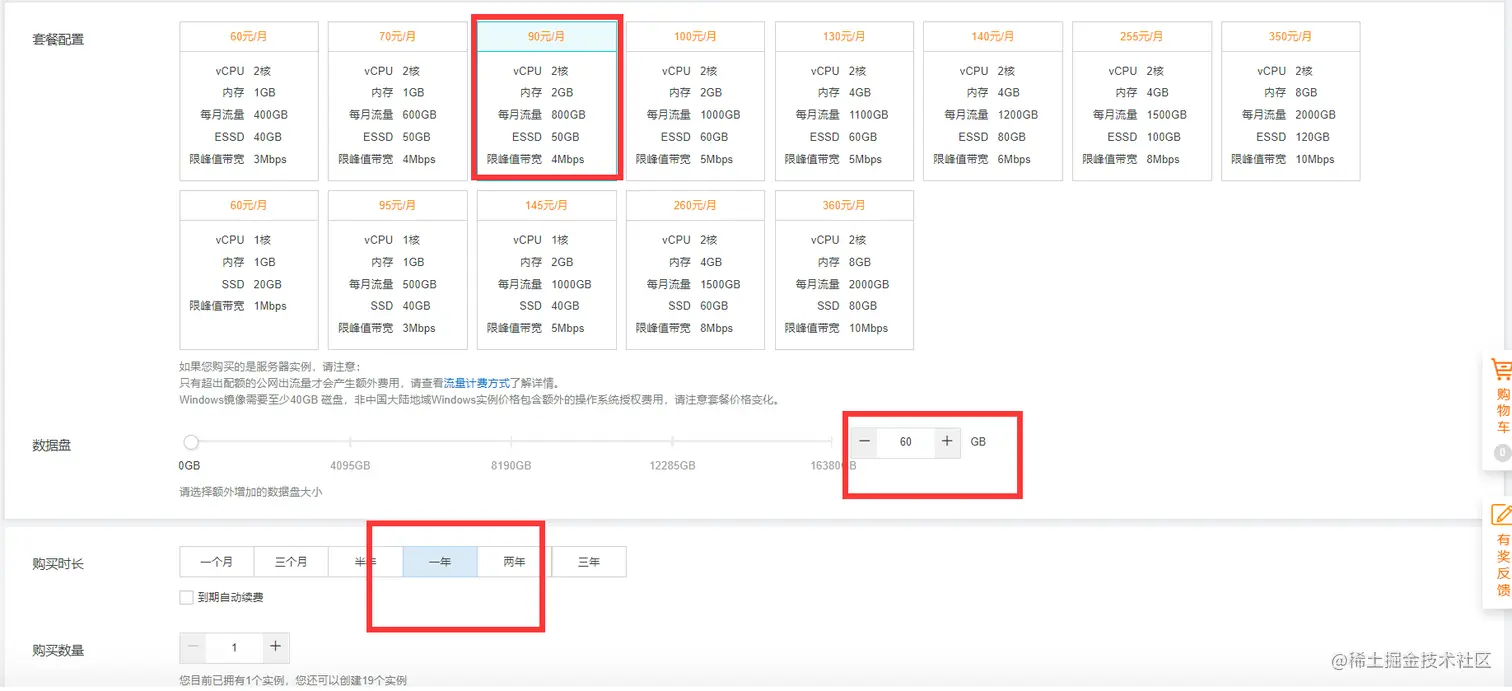1512x691 pixels.
Task: Choose the 100元/月 plan card
Action: coord(695,101)
